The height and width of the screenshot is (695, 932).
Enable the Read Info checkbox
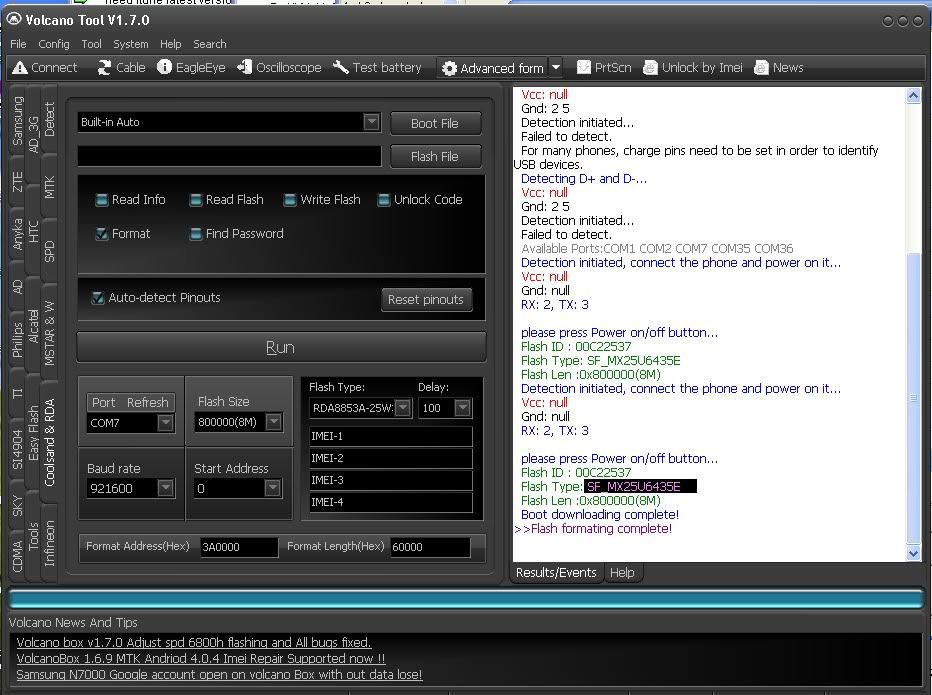102,200
